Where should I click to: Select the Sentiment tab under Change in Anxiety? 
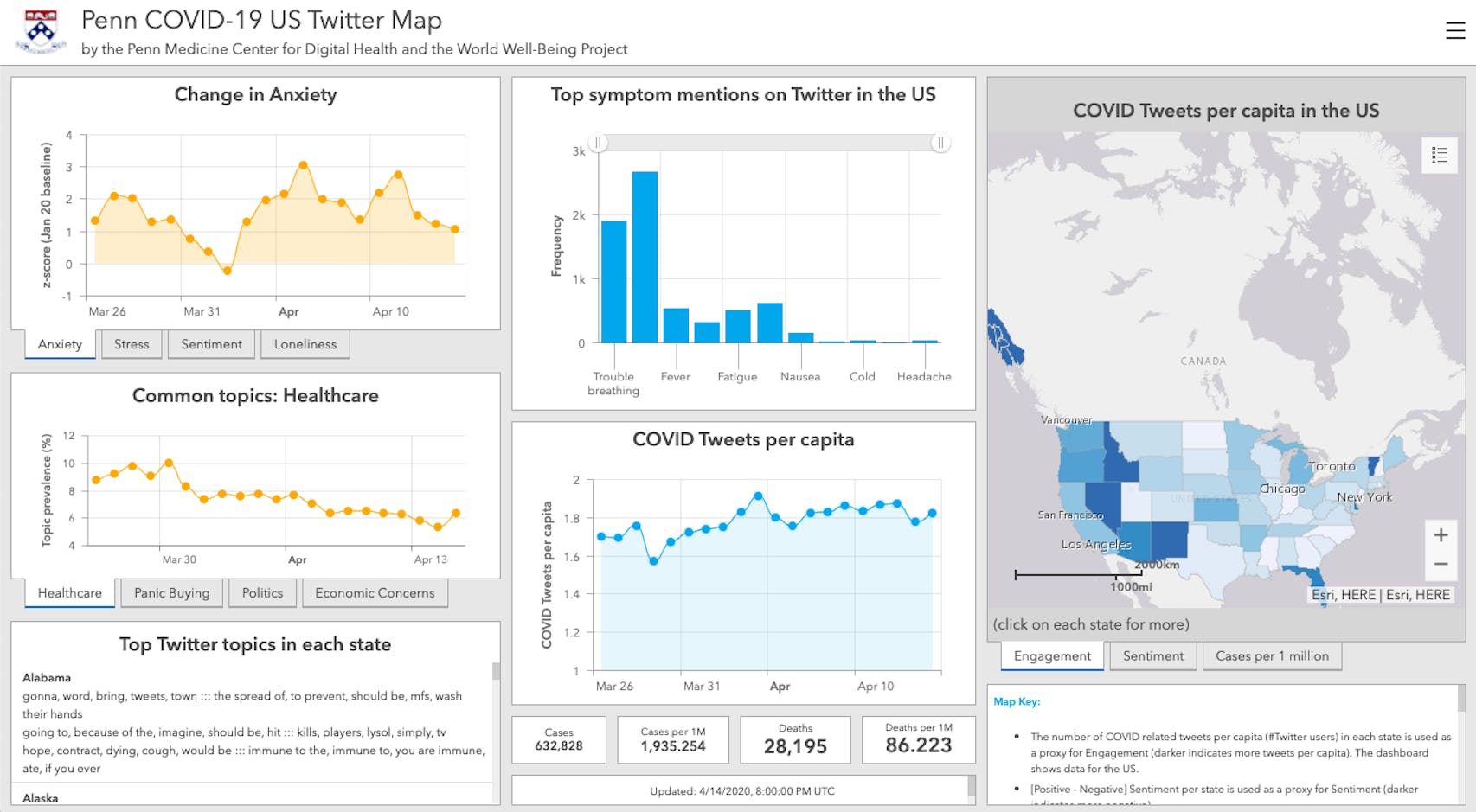click(211, 344)
